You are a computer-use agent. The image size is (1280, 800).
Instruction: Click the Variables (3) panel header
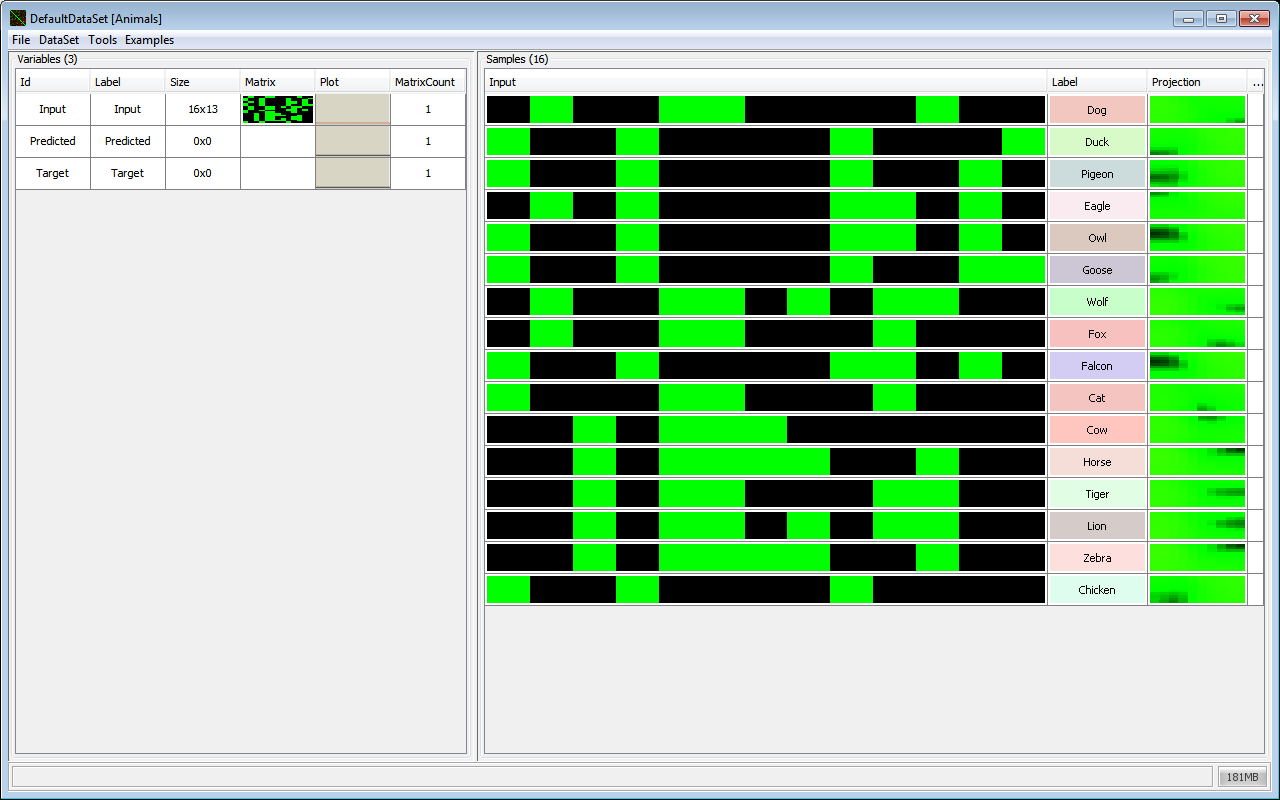tap(47, 59)
